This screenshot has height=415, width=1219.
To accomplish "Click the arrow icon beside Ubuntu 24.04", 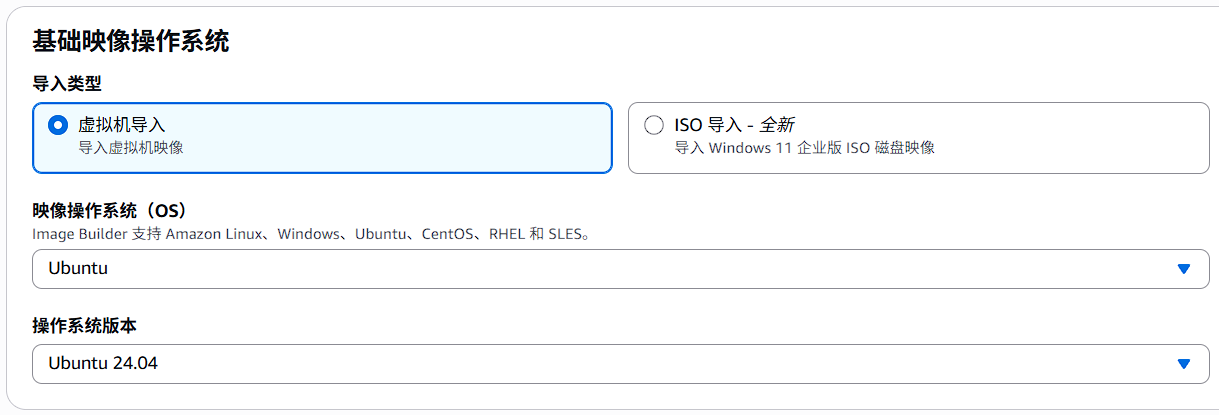I will [1184, 364].
